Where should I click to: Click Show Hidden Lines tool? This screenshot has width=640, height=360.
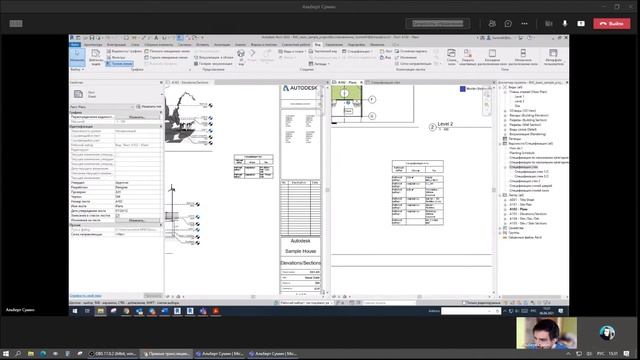pyautogui.click(x=167, y=51)
